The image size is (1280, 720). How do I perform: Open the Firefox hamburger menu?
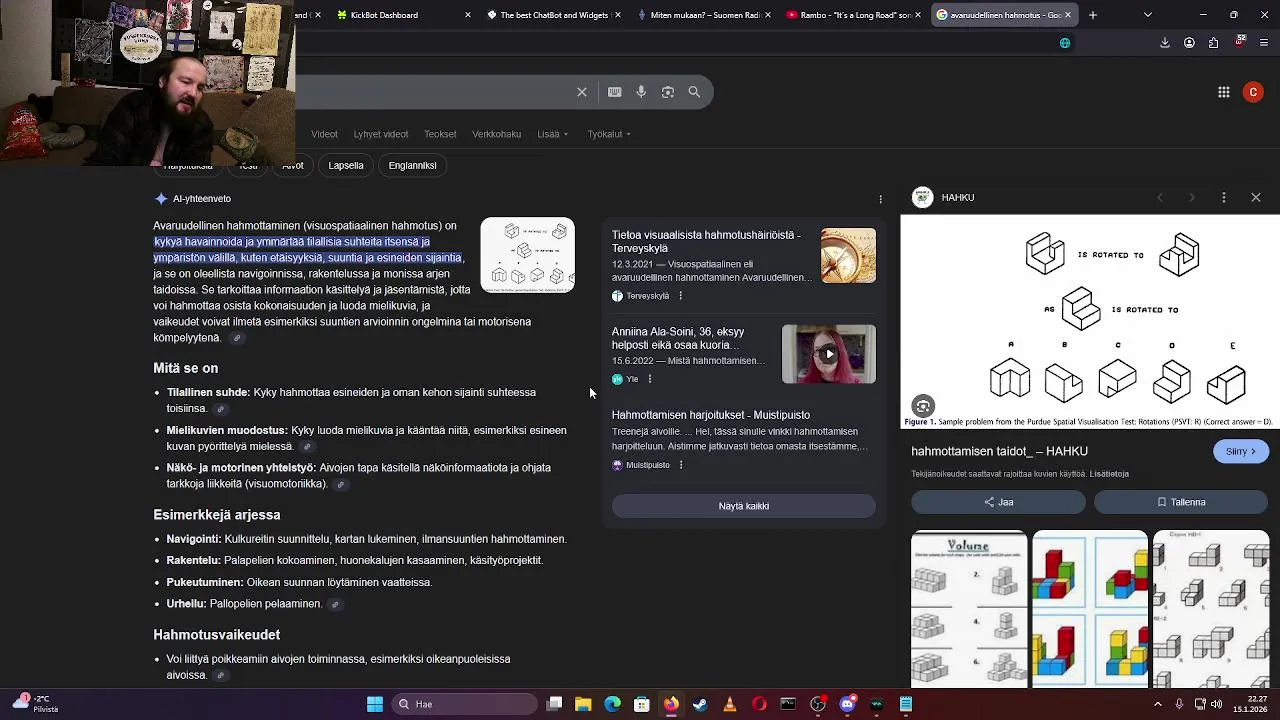click(1264, 43)
